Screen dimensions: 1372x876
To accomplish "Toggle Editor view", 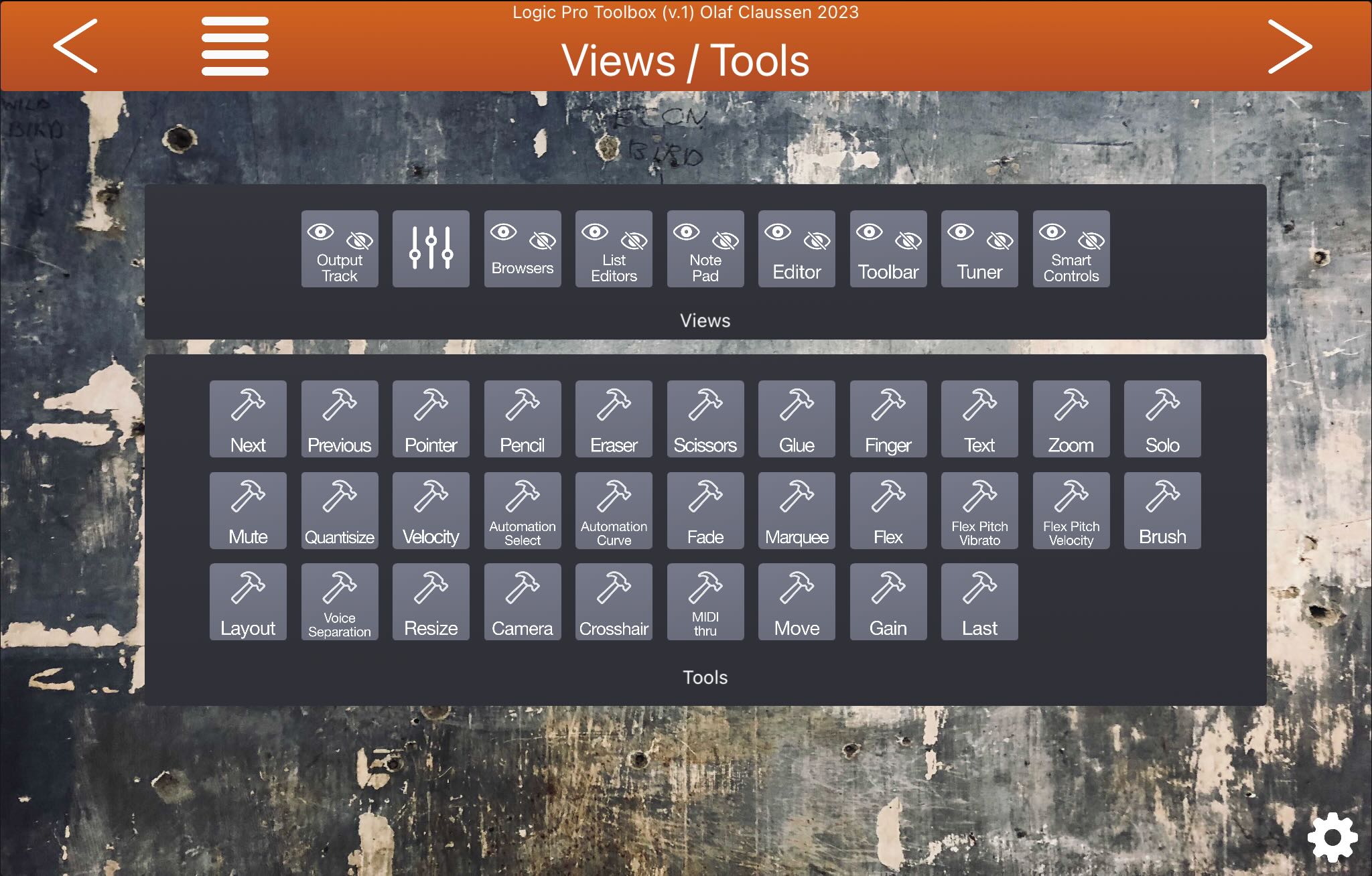I will 797,249.
